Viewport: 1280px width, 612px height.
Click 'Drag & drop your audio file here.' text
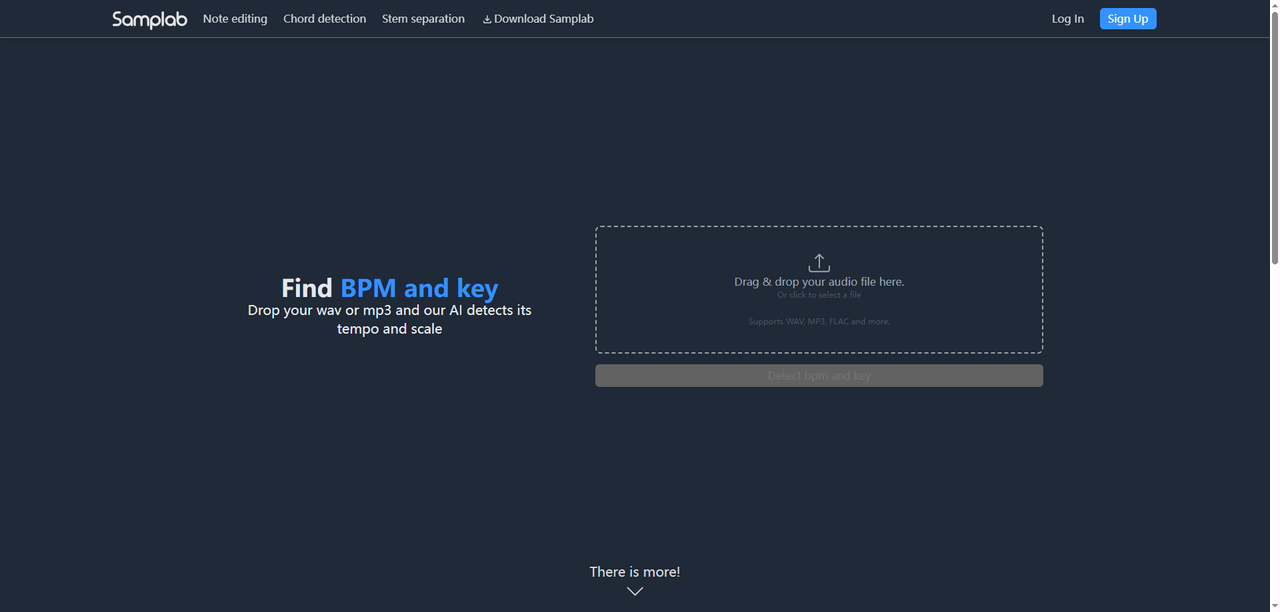pos(819,282)
